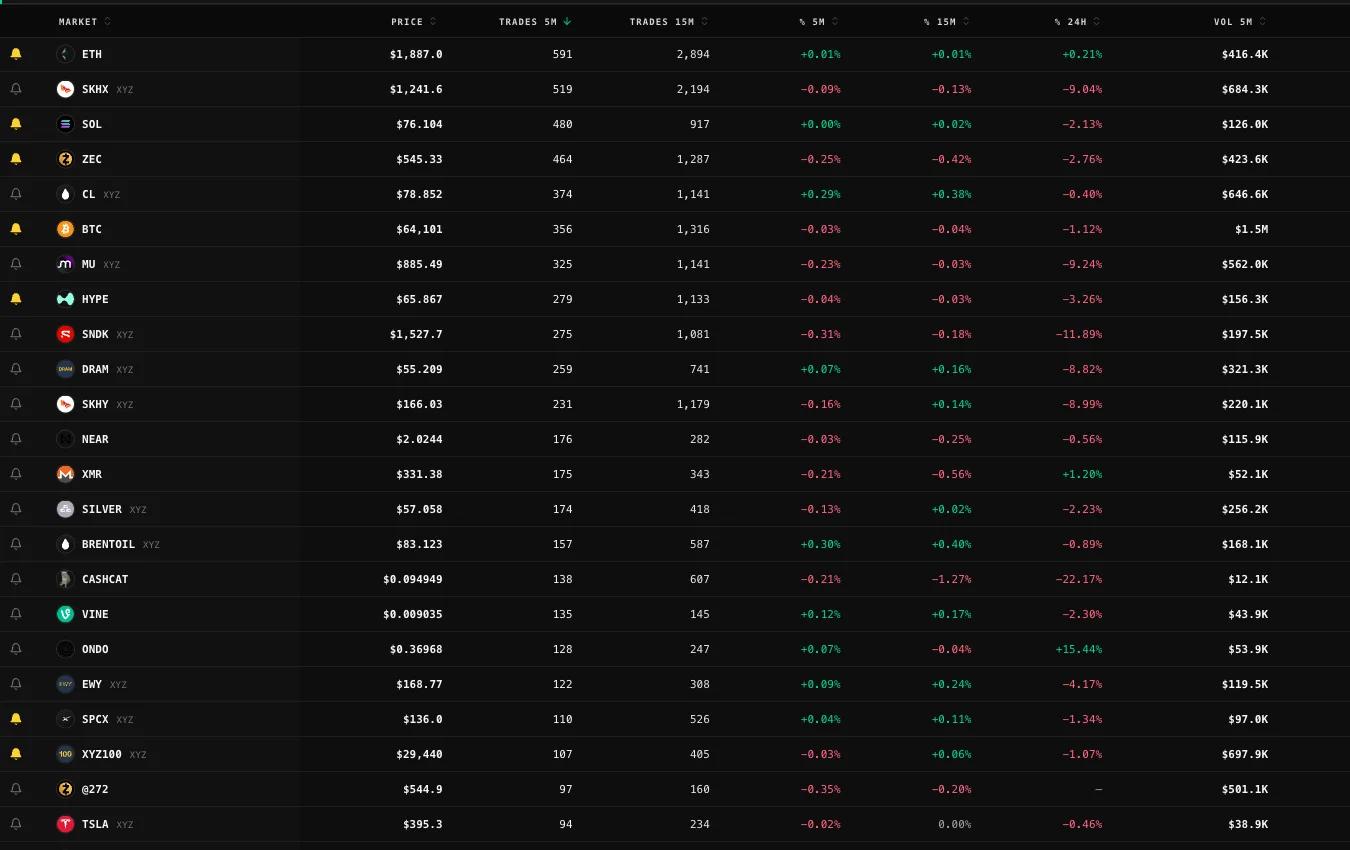Click the XMR coin icon
The width and height of the screenshot is (1350, 850).
click(x=65, y=474)
